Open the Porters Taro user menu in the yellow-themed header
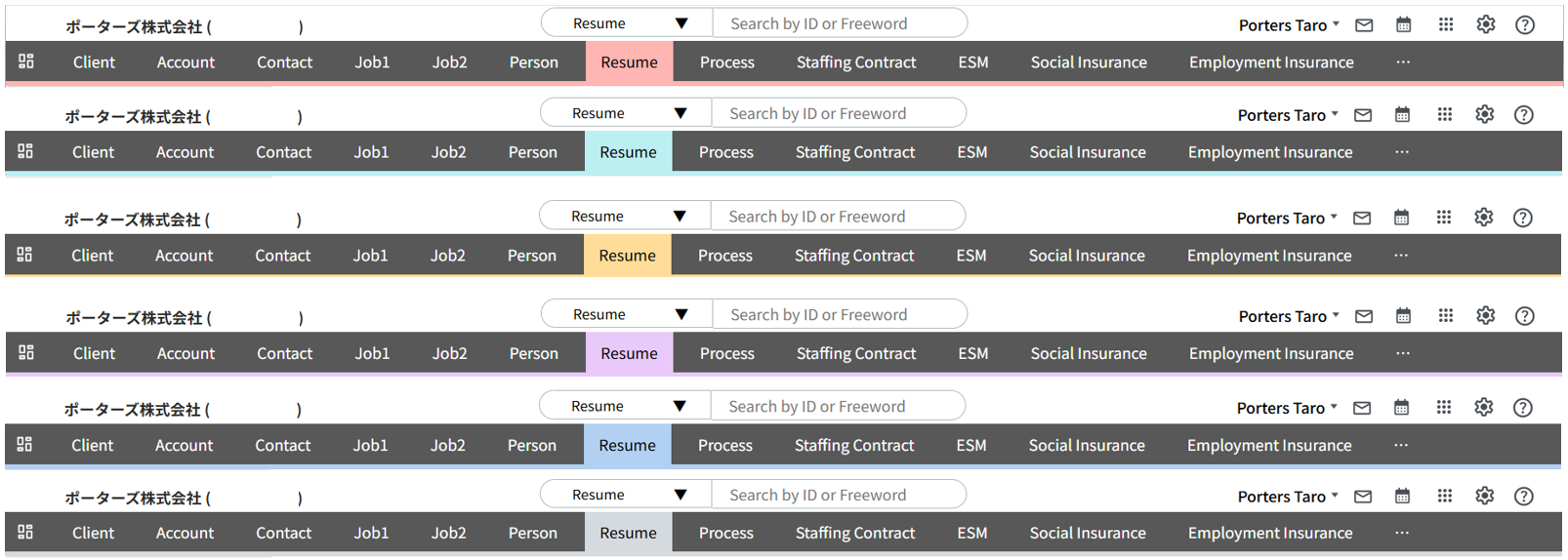The height and width of the screenshot is (560, 1568). pos(1287,219)
